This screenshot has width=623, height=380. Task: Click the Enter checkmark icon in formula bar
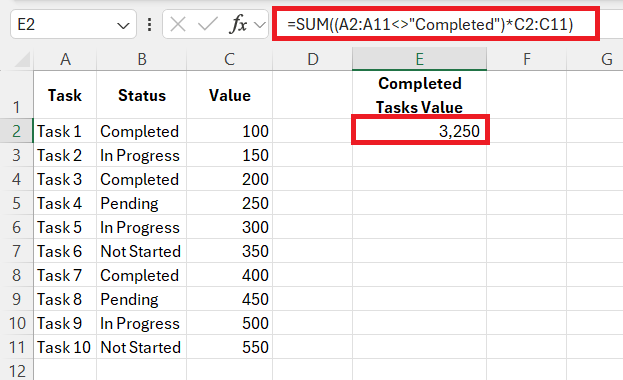pos(208,25)
